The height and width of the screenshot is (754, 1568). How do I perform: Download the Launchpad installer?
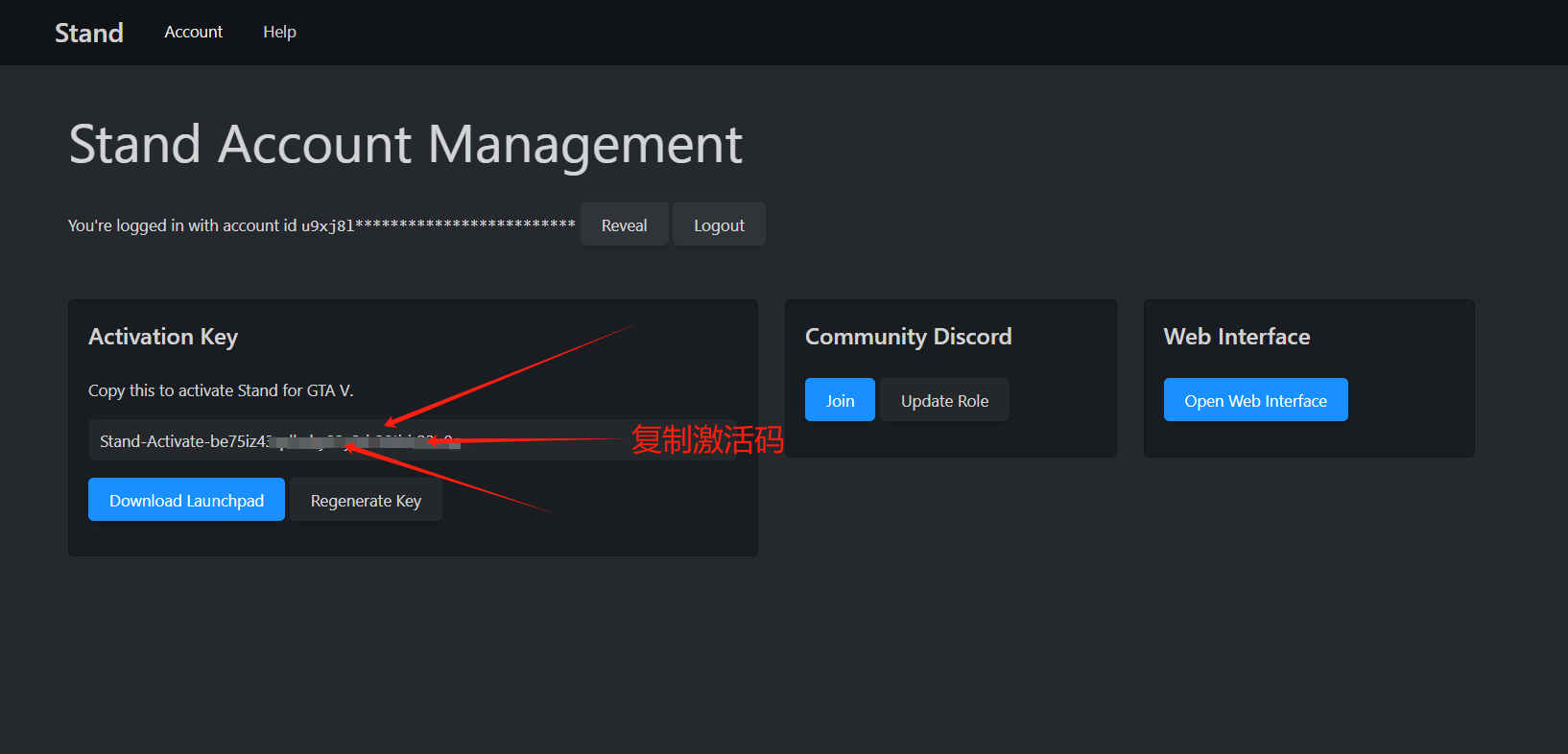click(x=186, y=500)
